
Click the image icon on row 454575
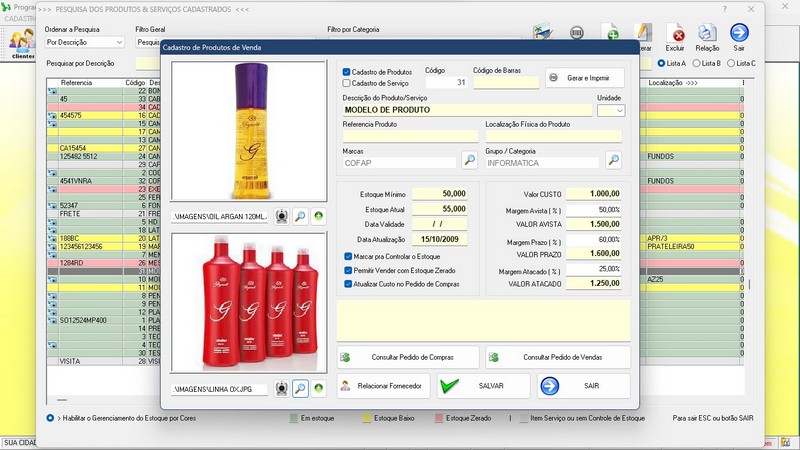click(x=53, y=116)
